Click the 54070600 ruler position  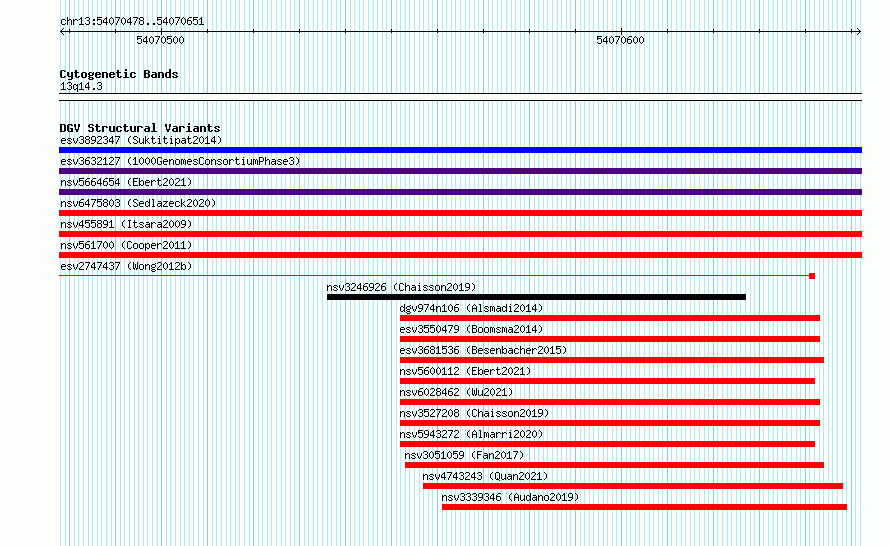(620, 40)
